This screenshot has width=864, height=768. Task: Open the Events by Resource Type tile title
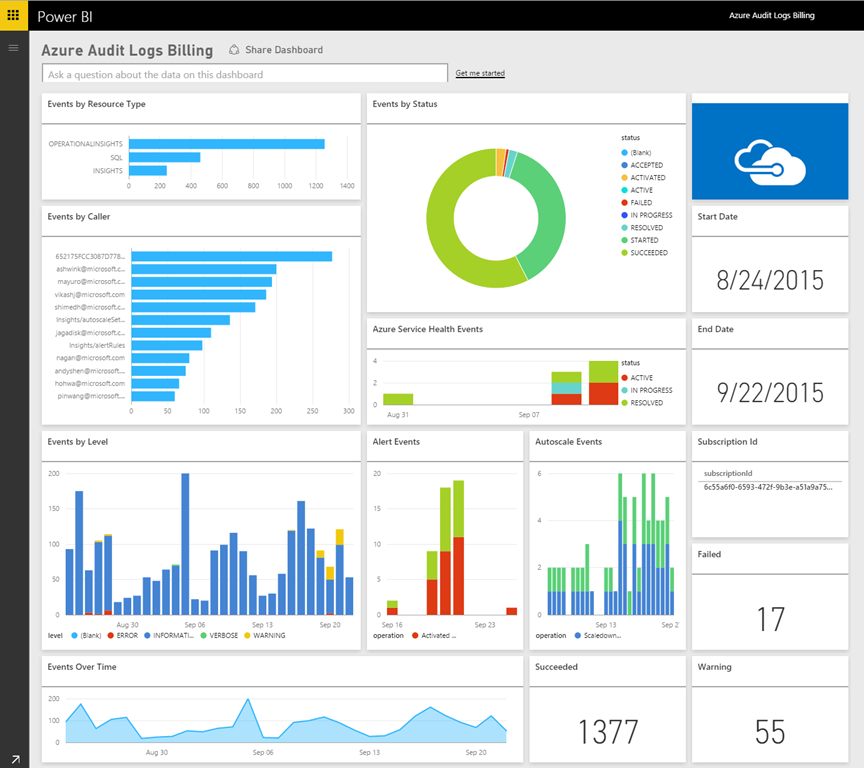tap(96, 104)
